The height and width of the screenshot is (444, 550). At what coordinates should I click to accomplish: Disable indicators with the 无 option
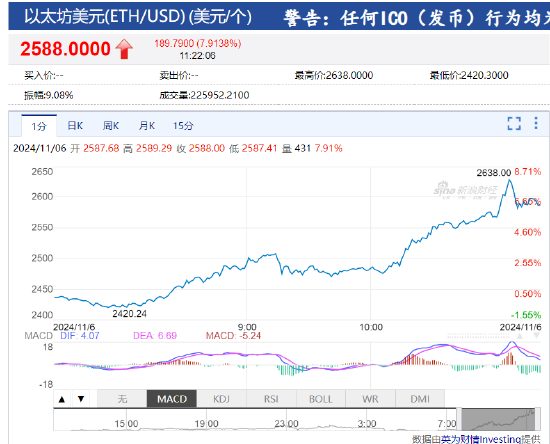point(122,399)
